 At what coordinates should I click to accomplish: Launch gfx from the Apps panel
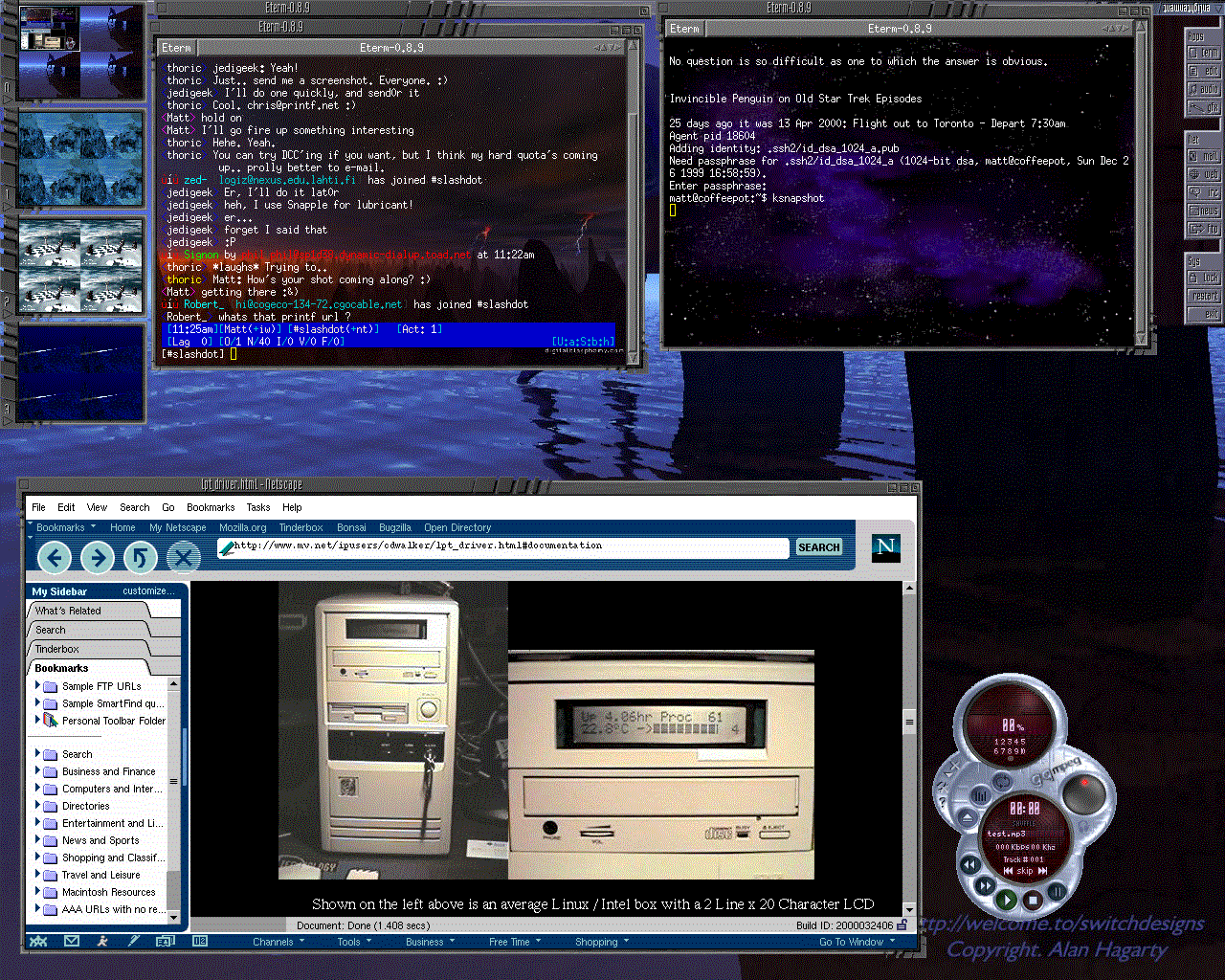pyautogui.click(x=1204, y=107)
